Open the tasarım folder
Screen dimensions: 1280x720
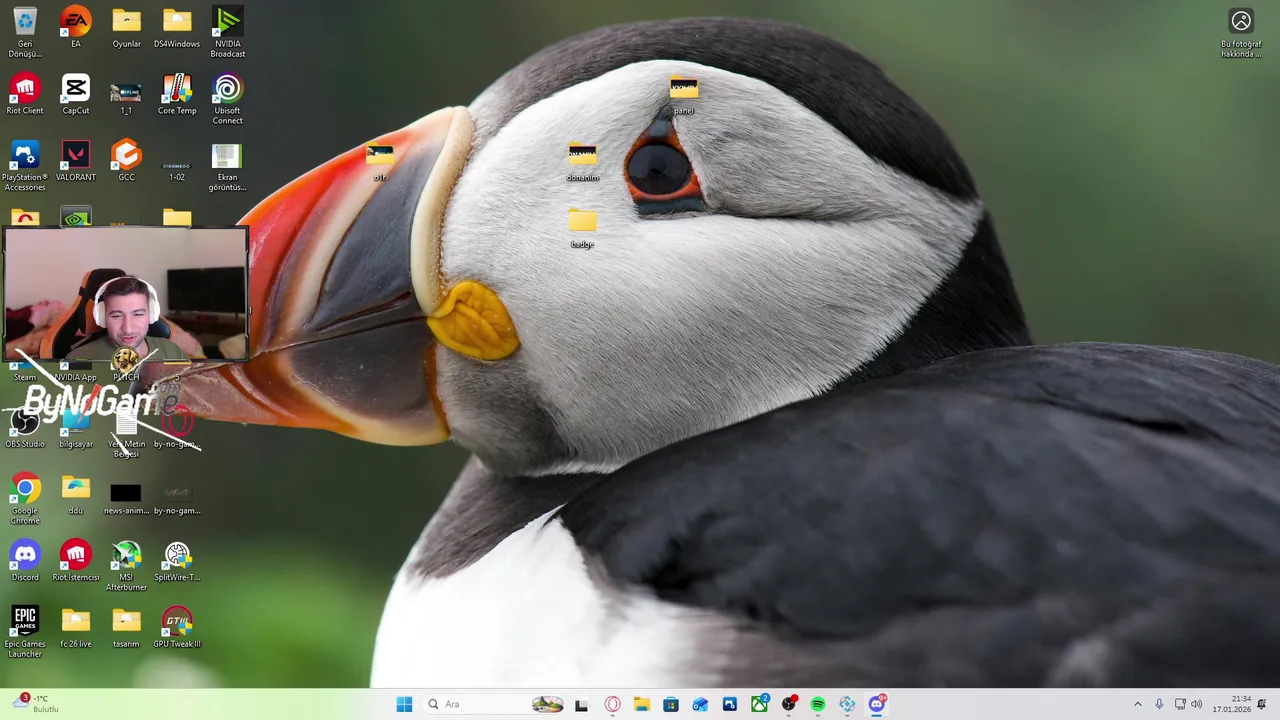point(126,628)
